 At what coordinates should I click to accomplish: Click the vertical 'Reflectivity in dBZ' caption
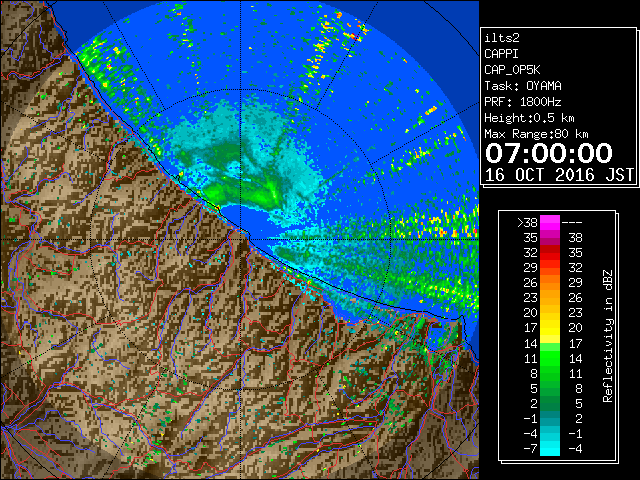point(608,336)
